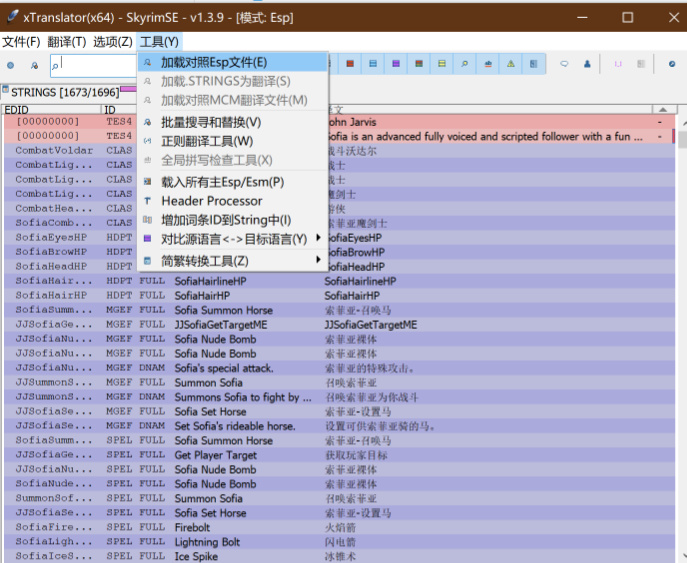The width and height of the screenshot is (687, 563).
Task: Click the blue compass icon at toolbar end
Action: pos(672,64)
